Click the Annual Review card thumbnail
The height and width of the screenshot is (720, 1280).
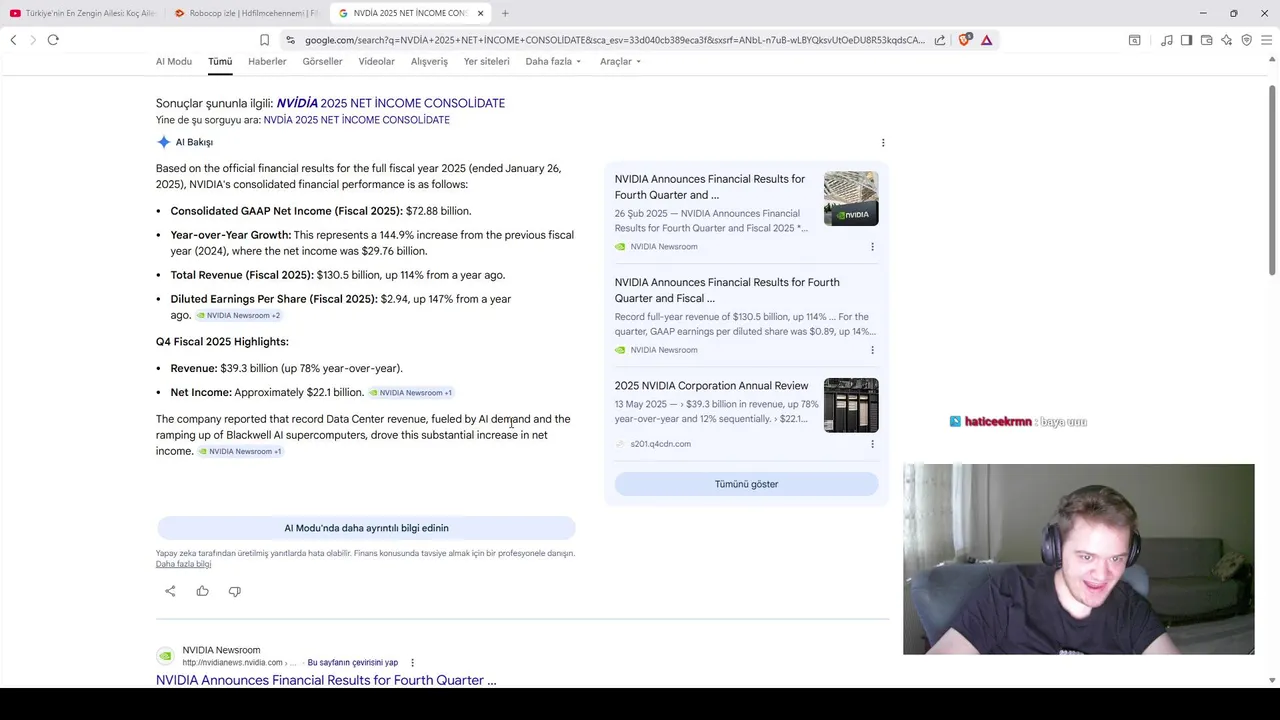coord(851,405)
